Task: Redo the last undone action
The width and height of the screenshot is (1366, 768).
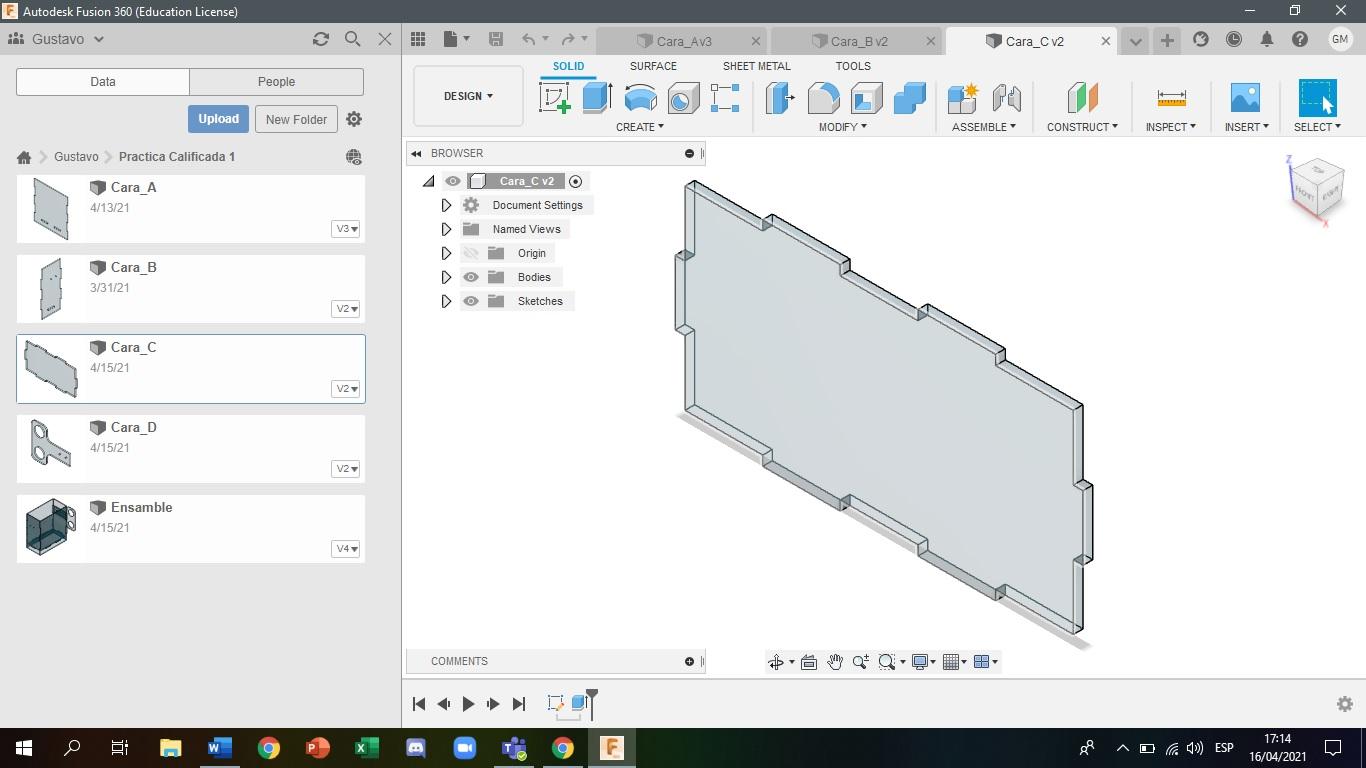Action: coord(568,39)
